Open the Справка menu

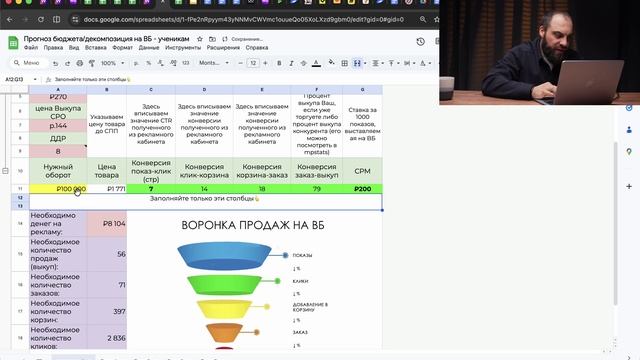click(257, 48)
